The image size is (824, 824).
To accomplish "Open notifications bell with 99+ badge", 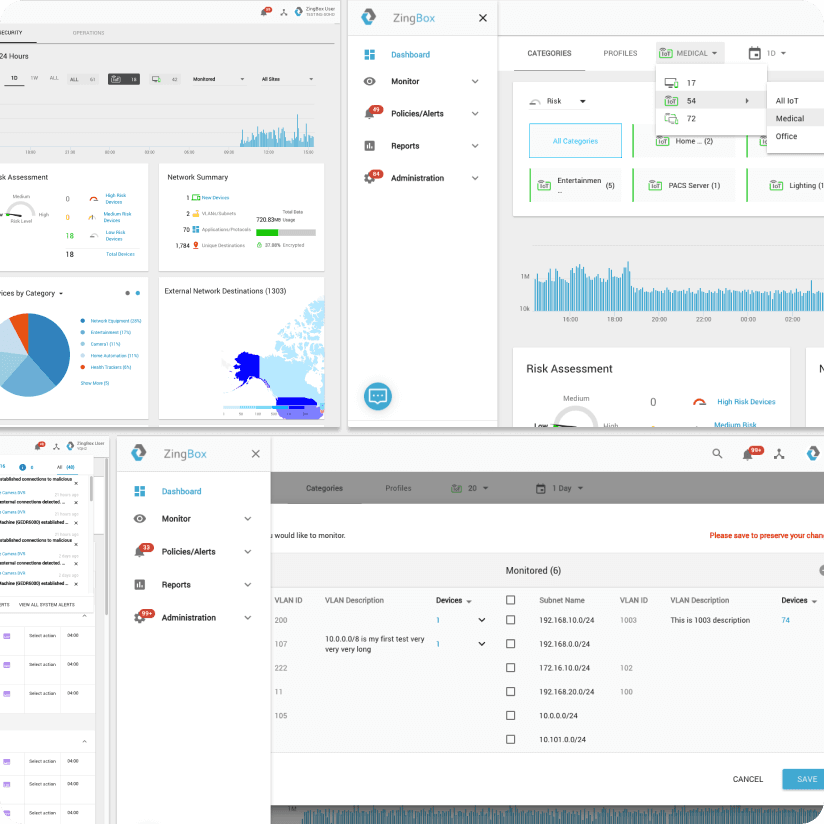I will pos(748,454).
